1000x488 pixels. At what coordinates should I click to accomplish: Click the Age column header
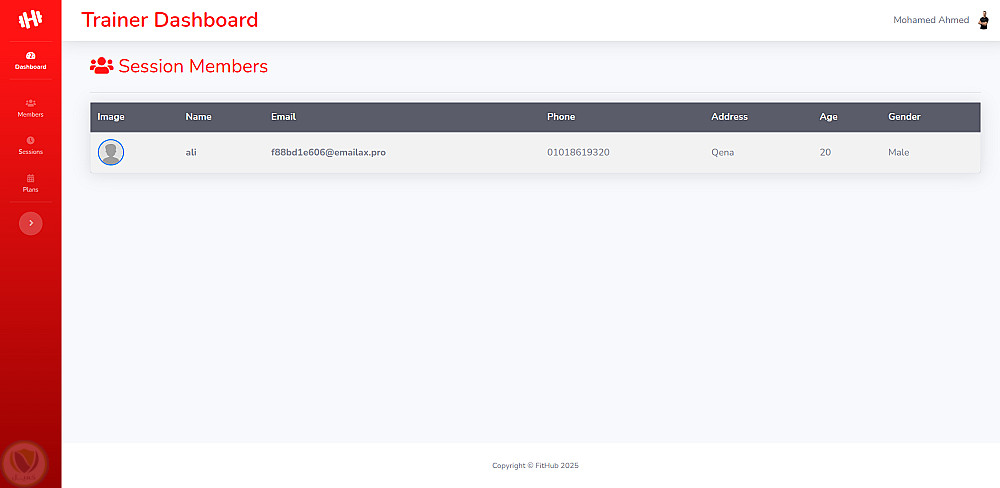[828, 117]
